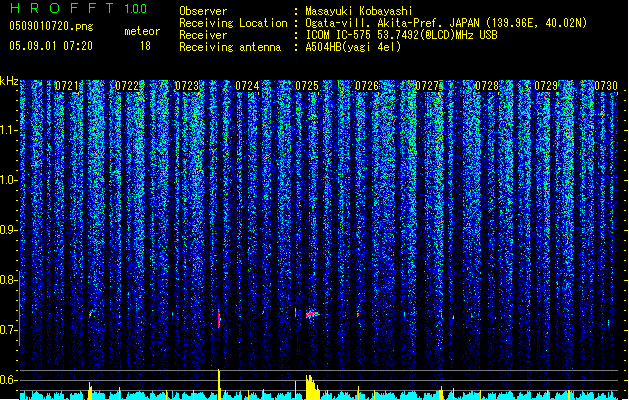Click the kHz axis unit label
This screenshot has width=629, height=400.
(x=9, y=81)
